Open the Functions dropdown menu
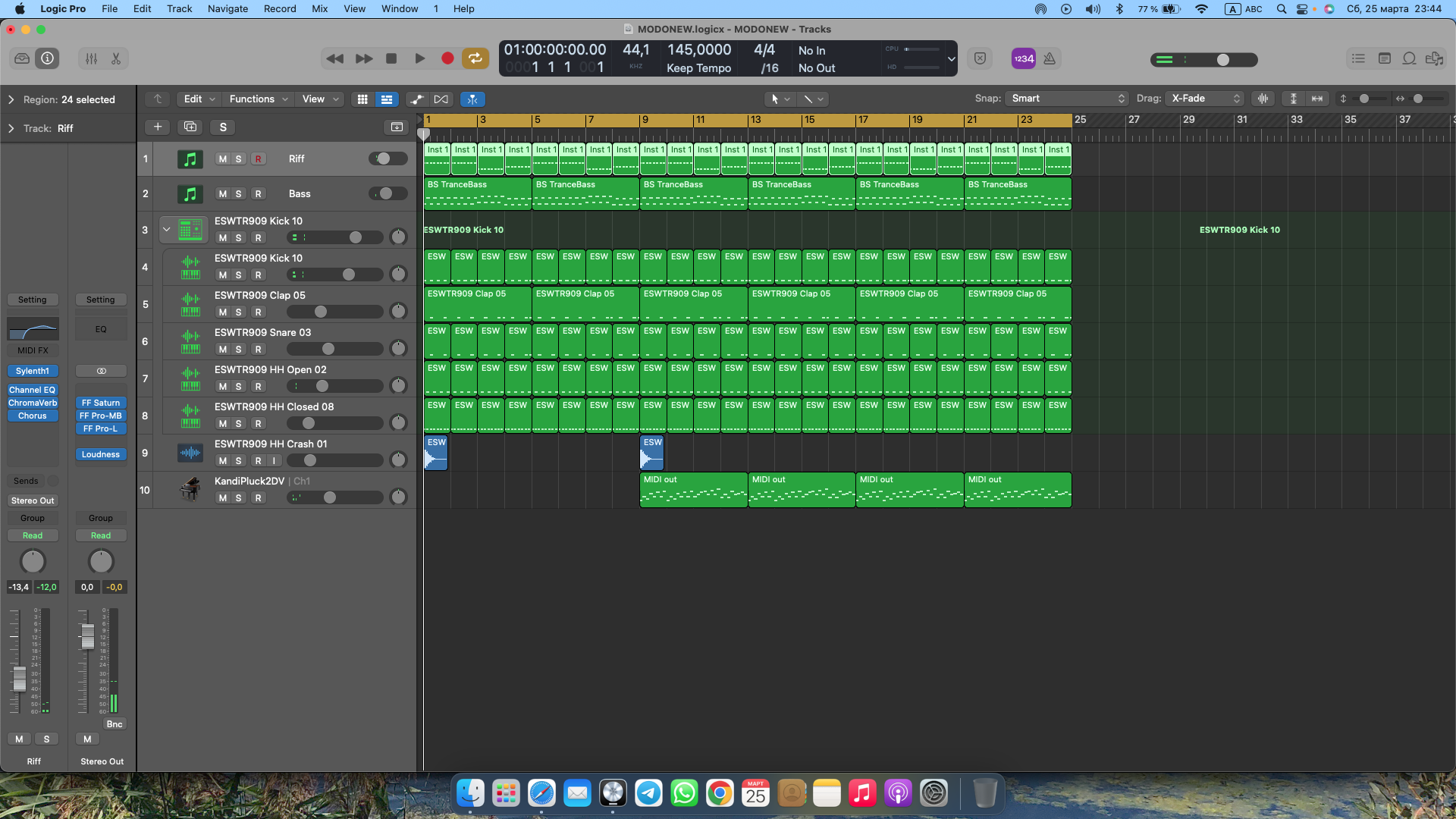 coord(259,99)
